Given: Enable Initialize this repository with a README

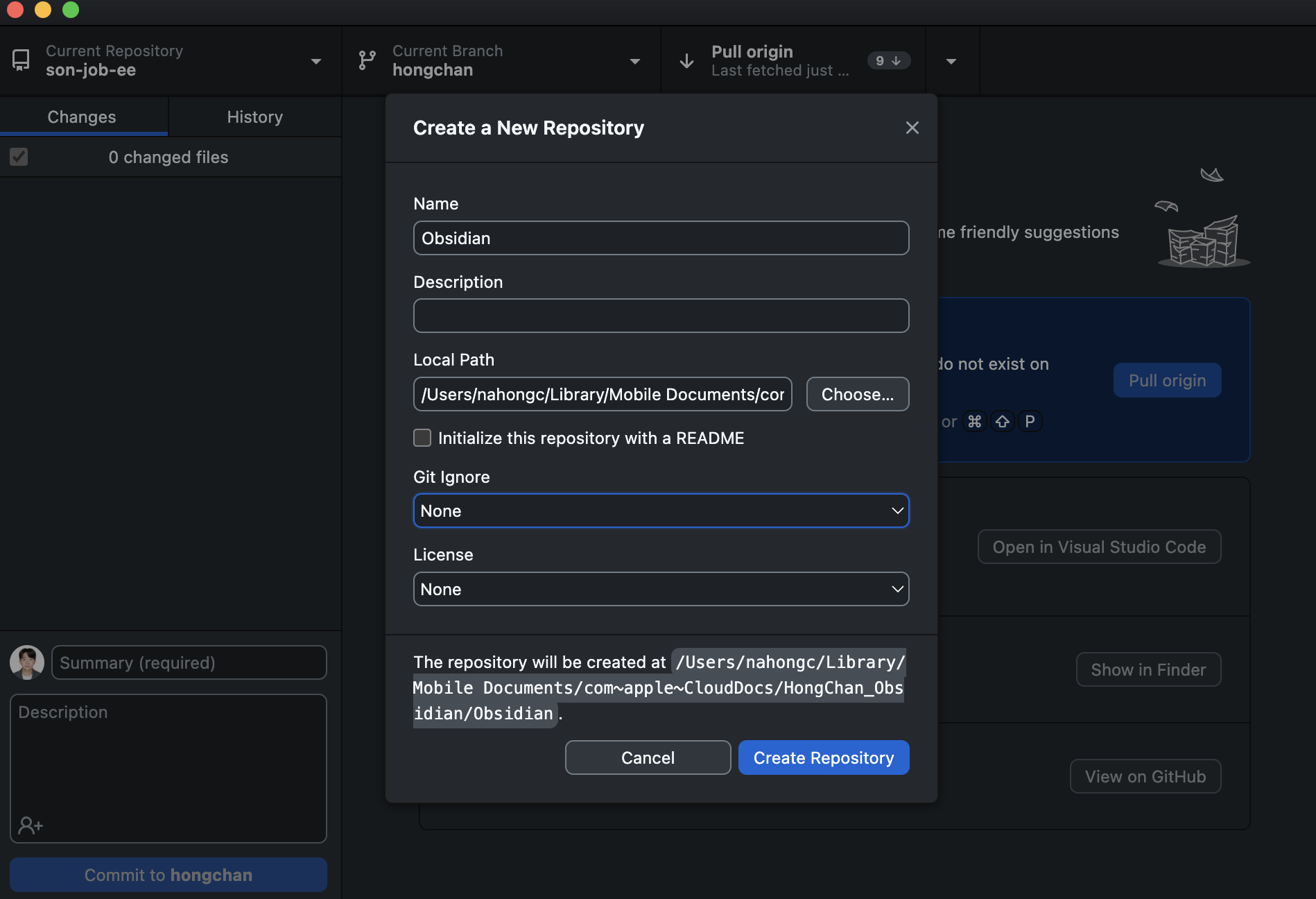Looking at the screenshot, I should pyautogui.click(x=422, y=438).
